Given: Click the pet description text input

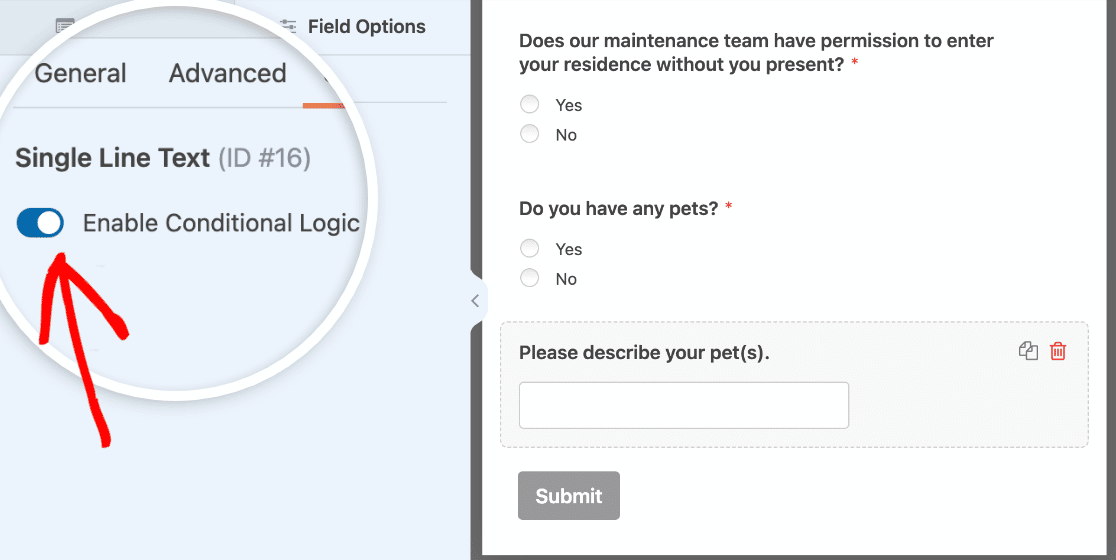Looking at the screenshot, I should tap(684, 405).
